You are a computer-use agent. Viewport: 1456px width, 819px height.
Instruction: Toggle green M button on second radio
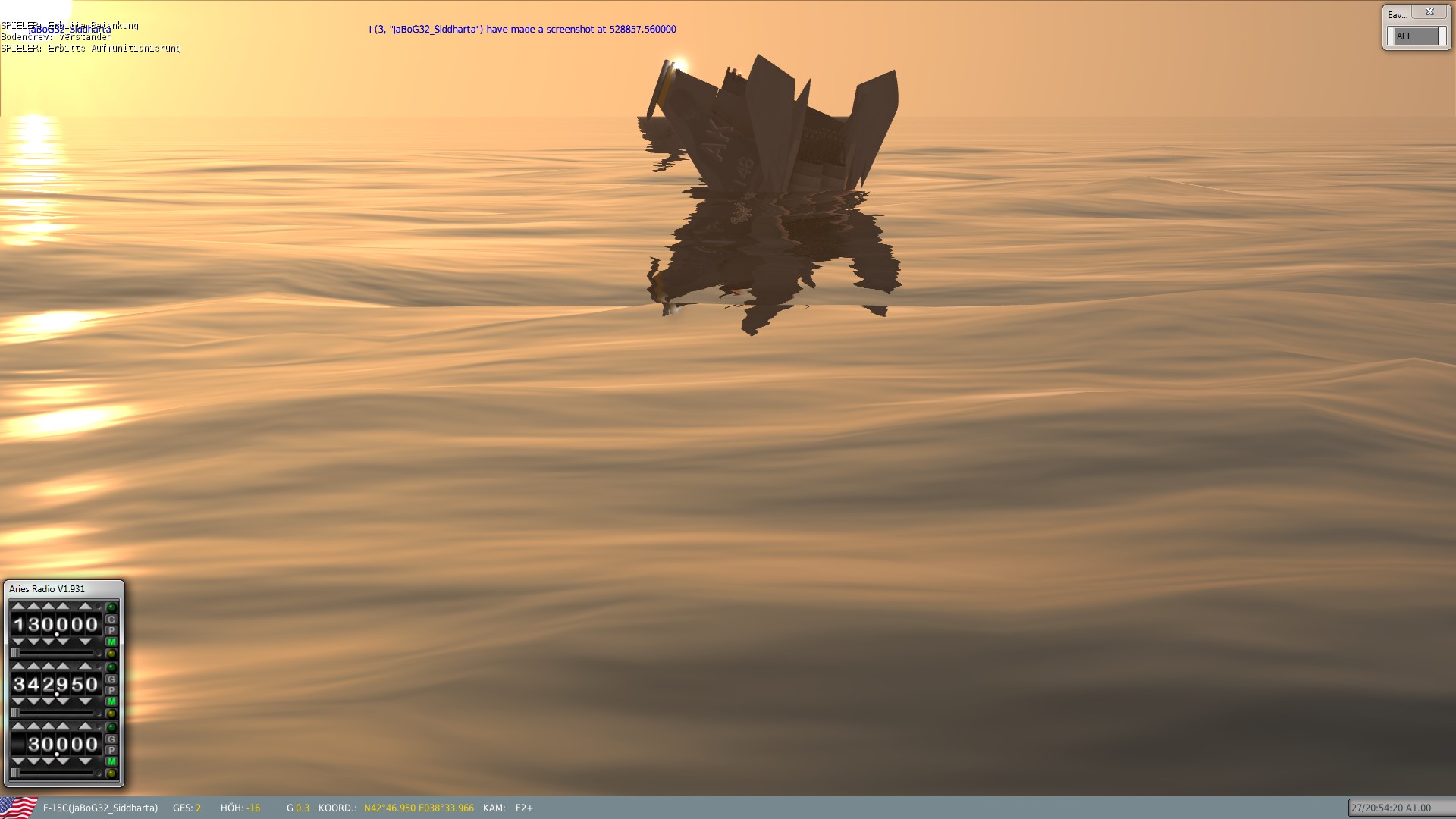(x=111, y=701)
